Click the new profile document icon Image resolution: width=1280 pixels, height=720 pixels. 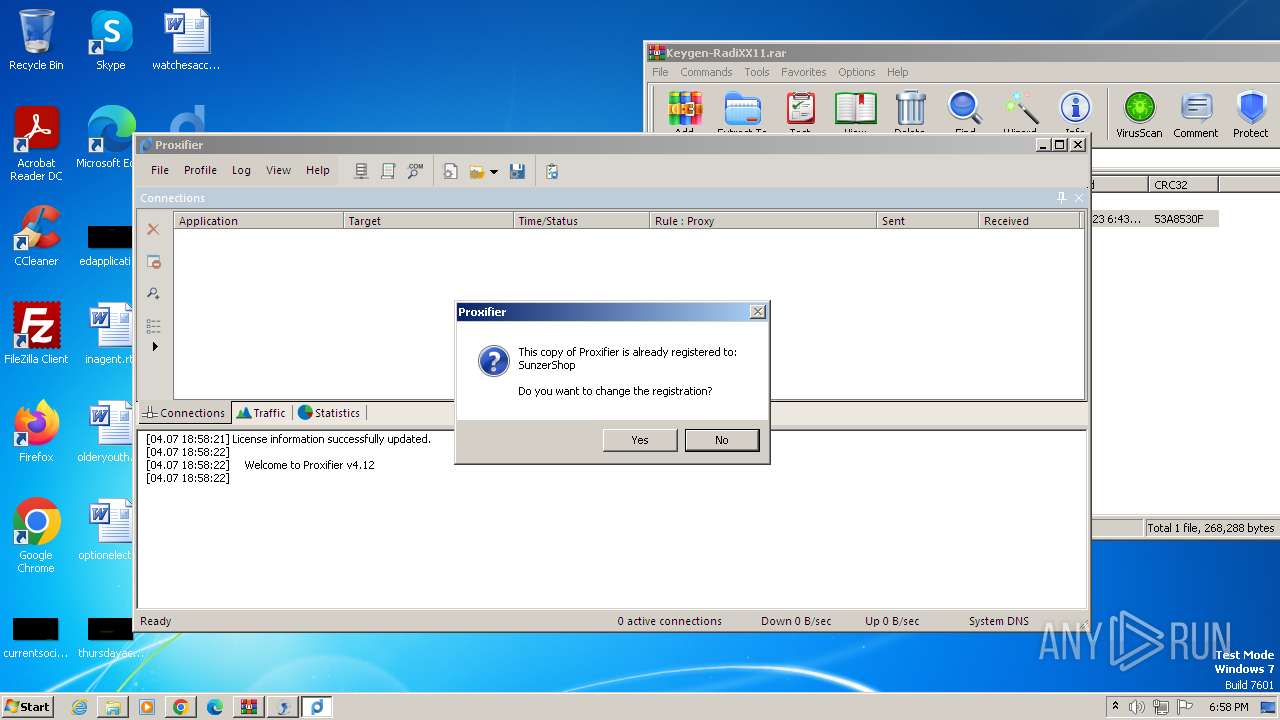[451, 171]
